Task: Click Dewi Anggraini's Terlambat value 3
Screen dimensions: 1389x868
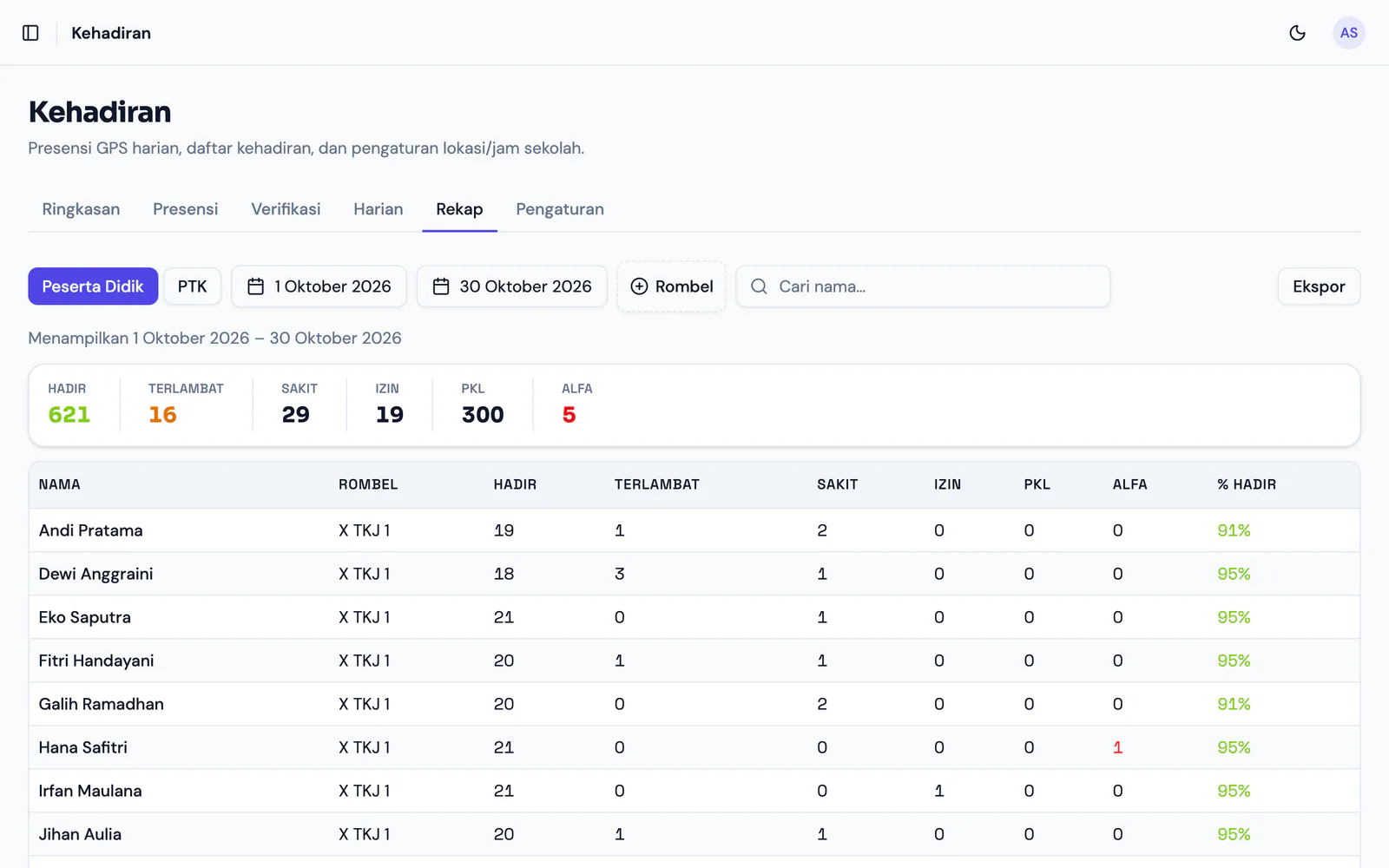Action: pyautogui.click(x=620, y=574)
